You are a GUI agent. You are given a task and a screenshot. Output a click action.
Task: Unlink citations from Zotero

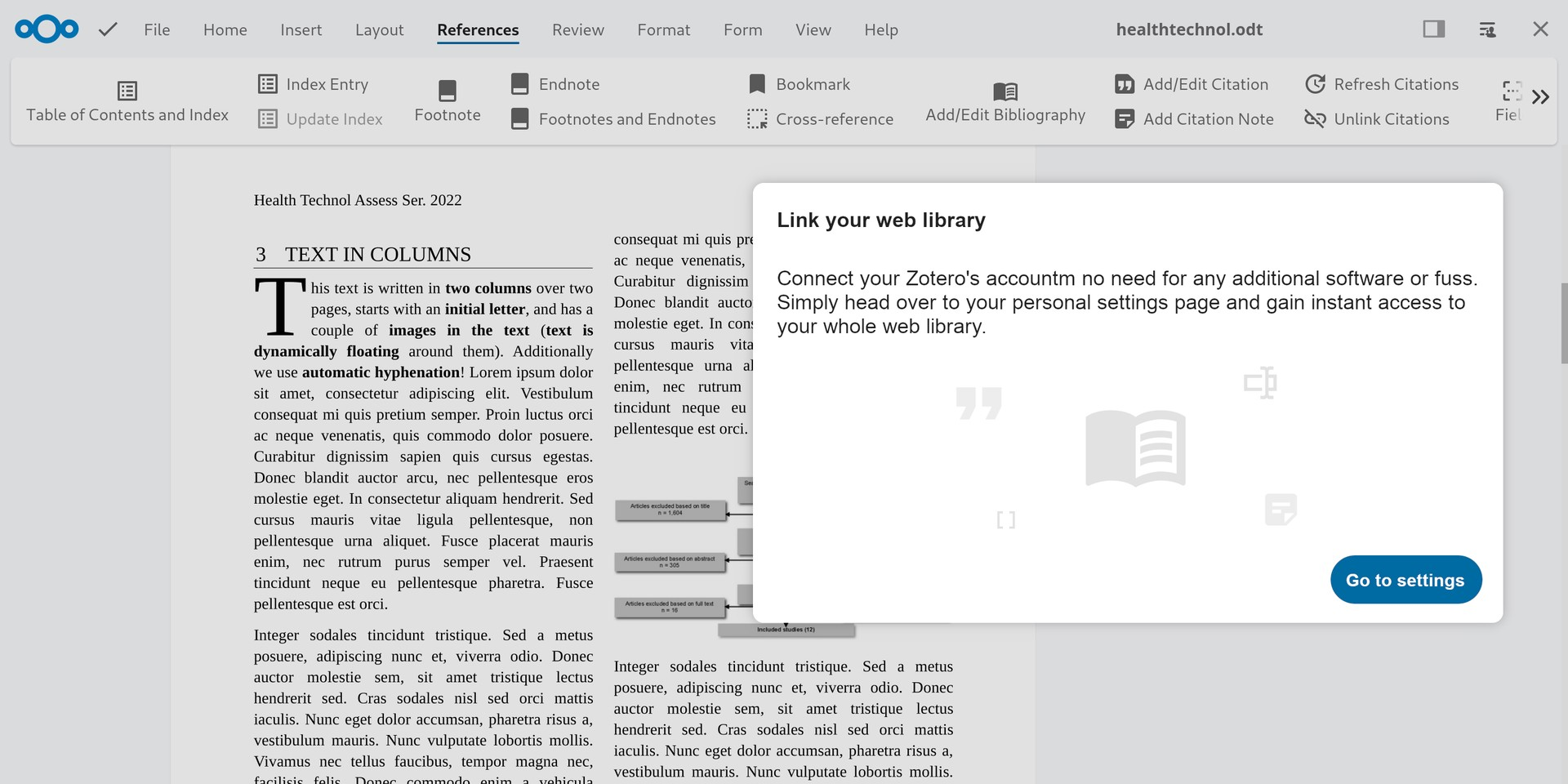1377,118
